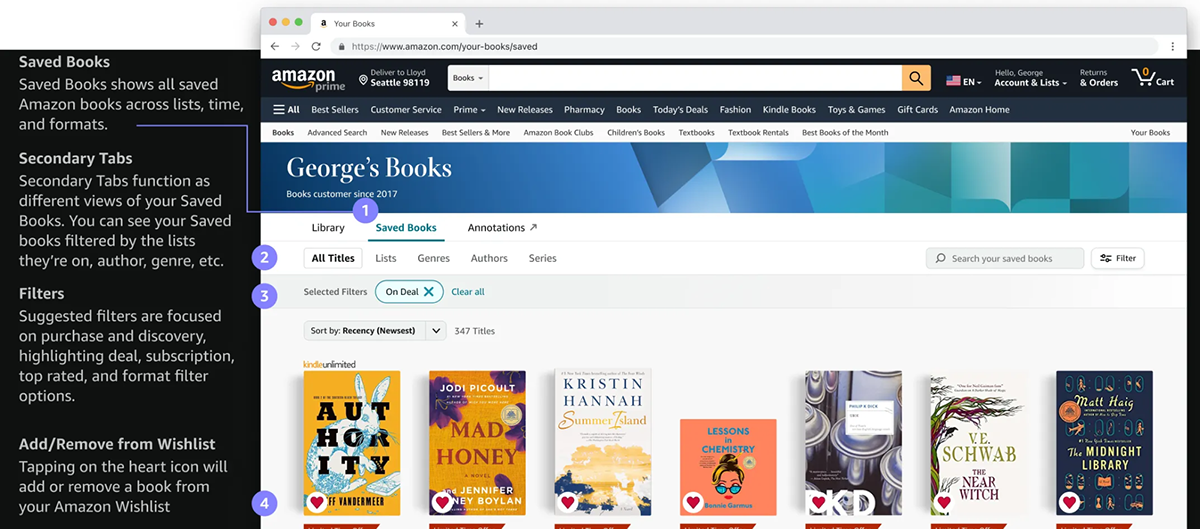Open the Annotations tab
The height and width of the screenshot is (529, 1200).
[x=502, y=228]
